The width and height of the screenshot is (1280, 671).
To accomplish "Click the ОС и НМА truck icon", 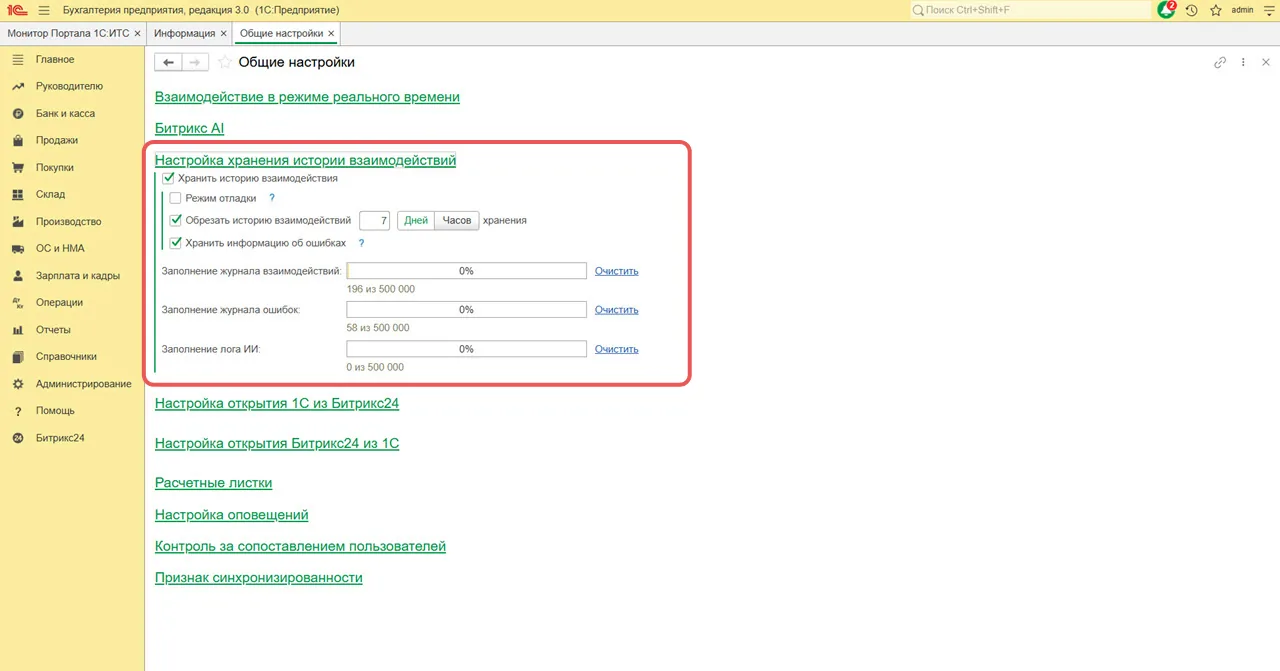I will pos(17,248).
